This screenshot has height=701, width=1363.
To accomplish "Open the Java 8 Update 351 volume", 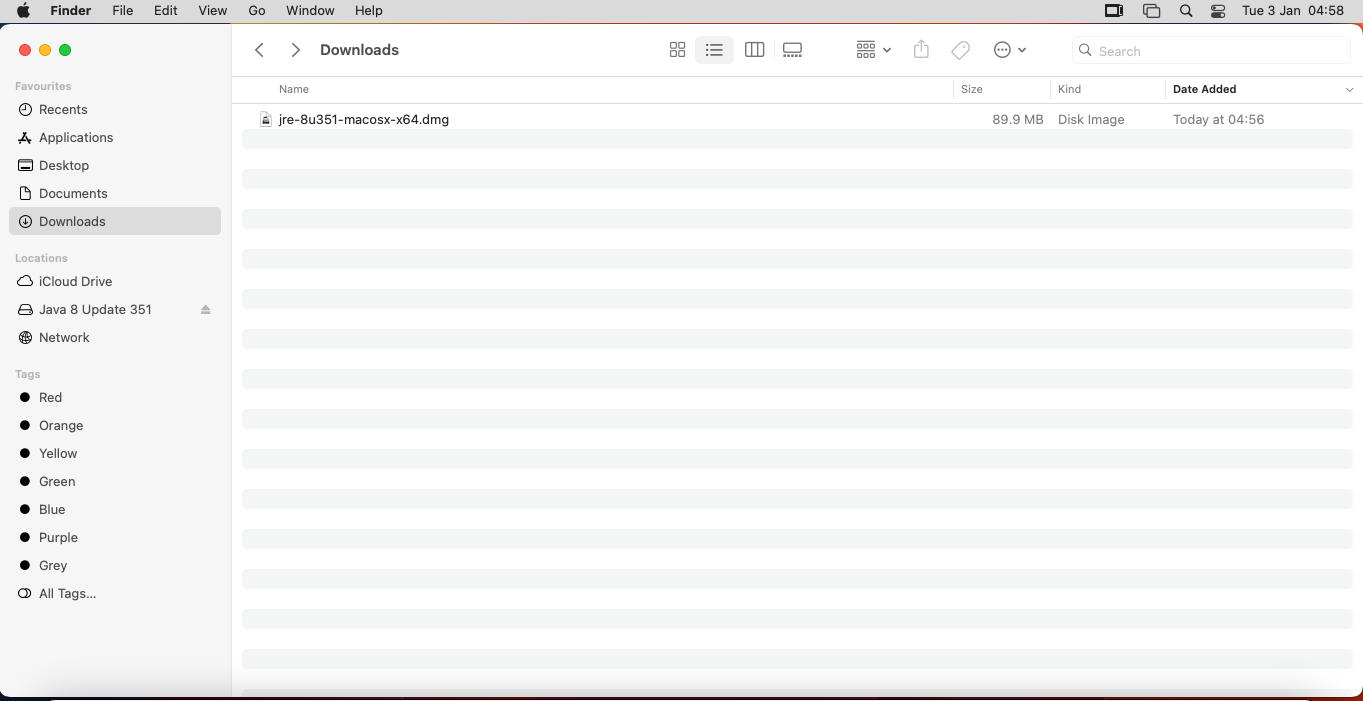I will pos(95,309).
